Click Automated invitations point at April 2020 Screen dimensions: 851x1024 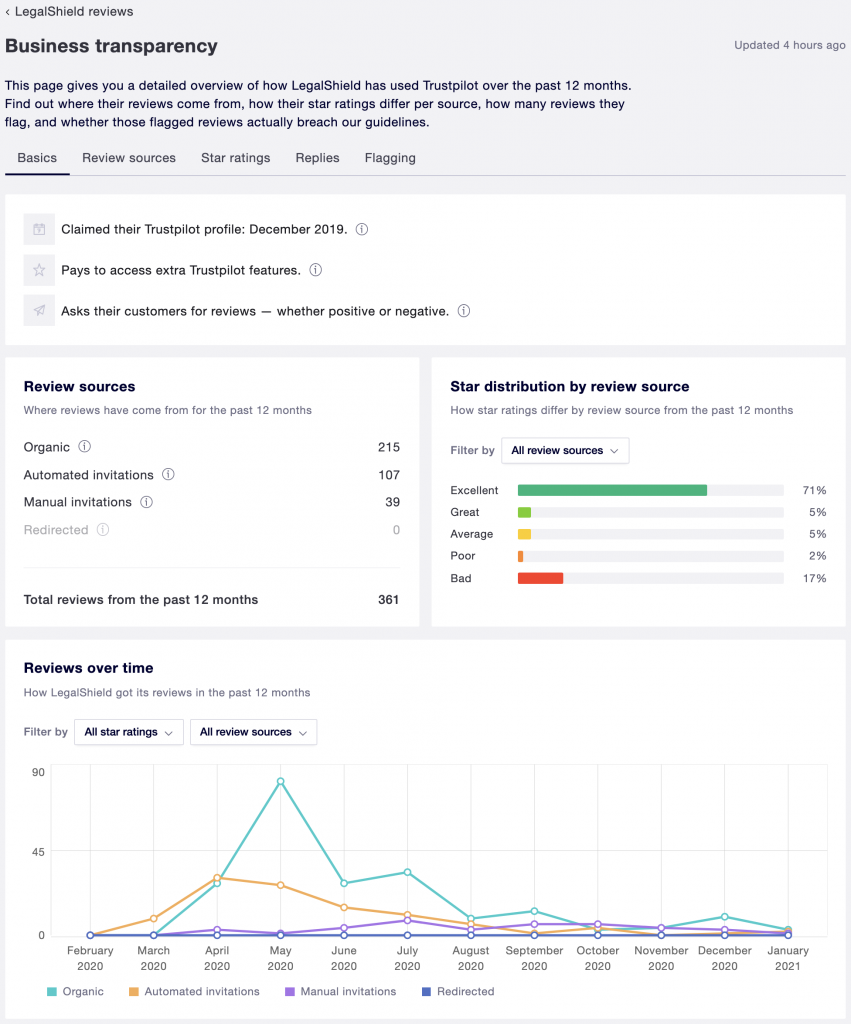pyautogui.click(x=217, y=878)
